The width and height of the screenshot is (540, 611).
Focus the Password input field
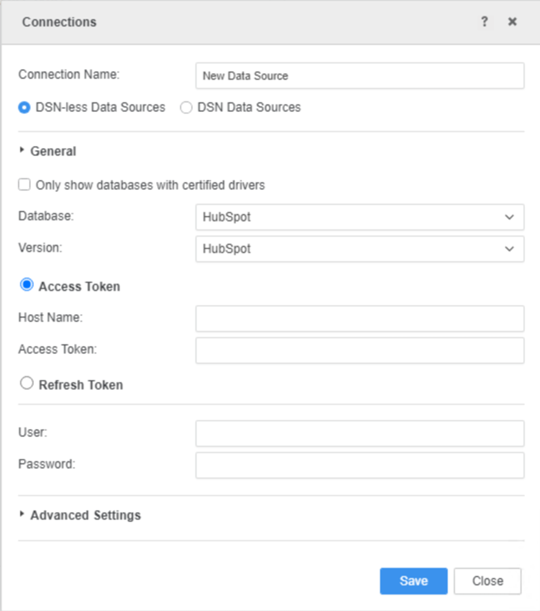point(360,465)
